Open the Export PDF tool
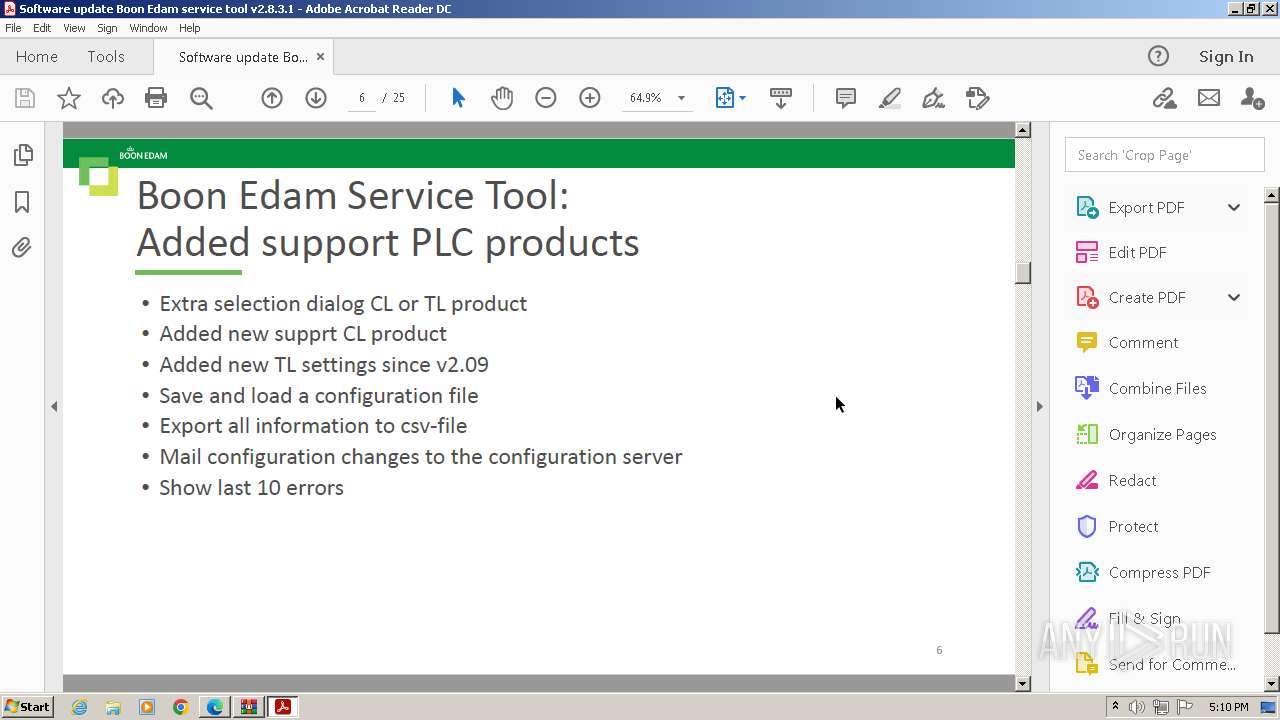Viewport: 1280px width, 720px height. point(1146,207)
